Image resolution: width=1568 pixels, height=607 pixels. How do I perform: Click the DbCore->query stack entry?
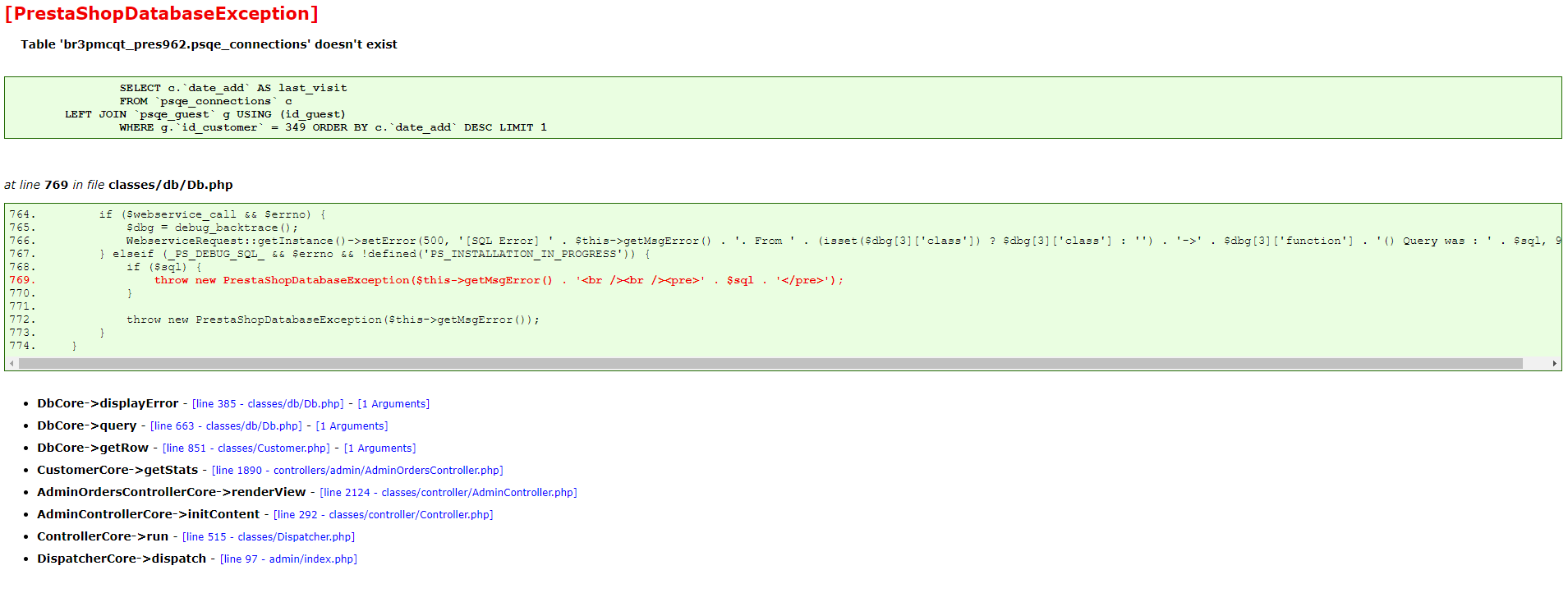point(86,426)
